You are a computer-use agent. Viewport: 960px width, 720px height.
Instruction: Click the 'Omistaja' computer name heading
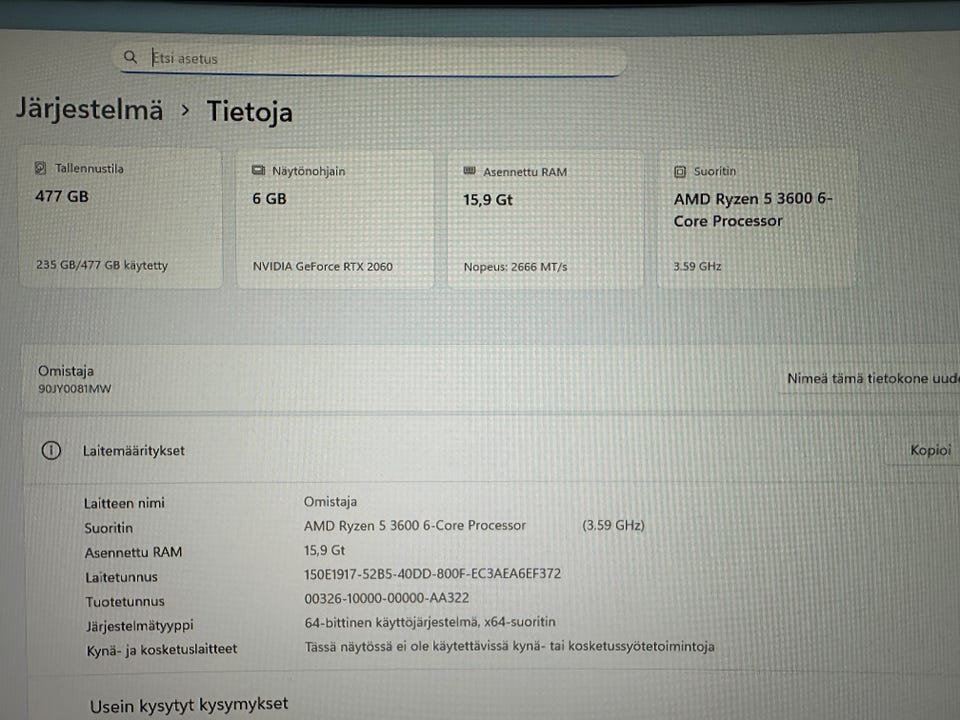[x=66, y=371]
